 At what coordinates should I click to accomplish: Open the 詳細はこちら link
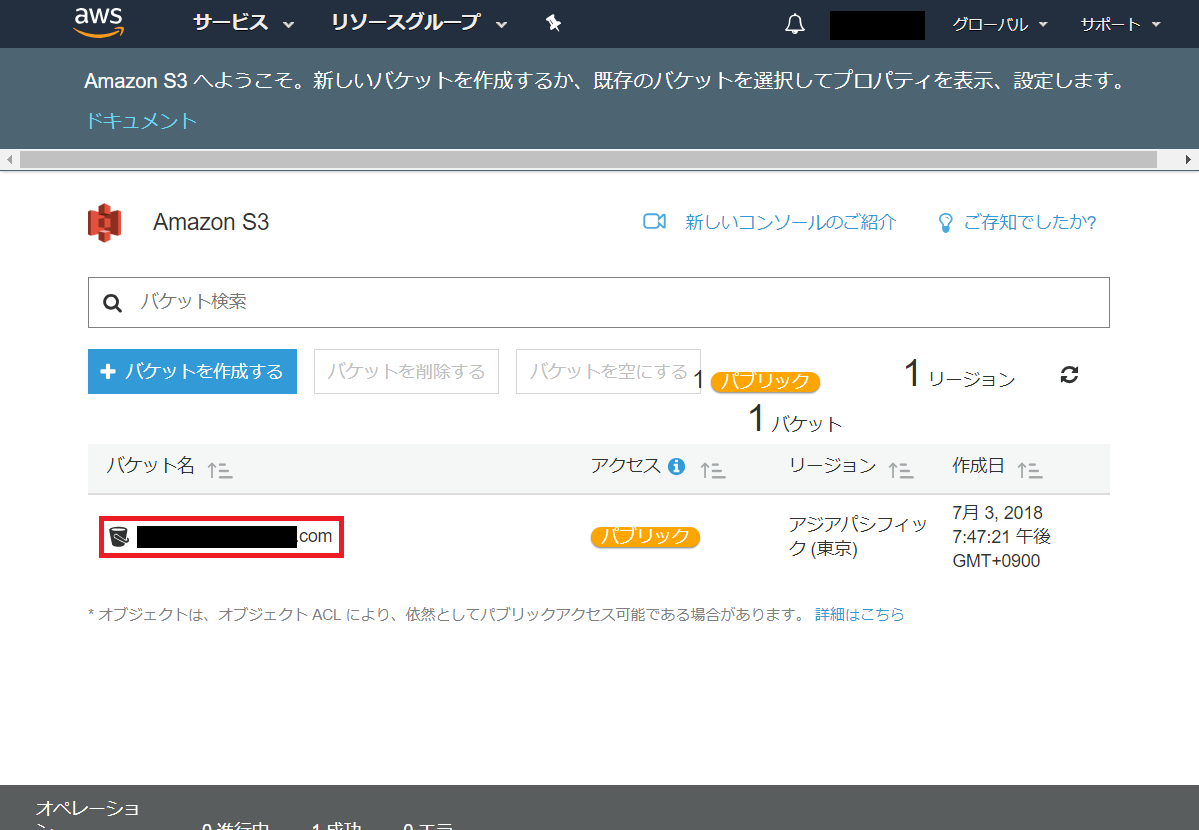(x=859, y=614)
